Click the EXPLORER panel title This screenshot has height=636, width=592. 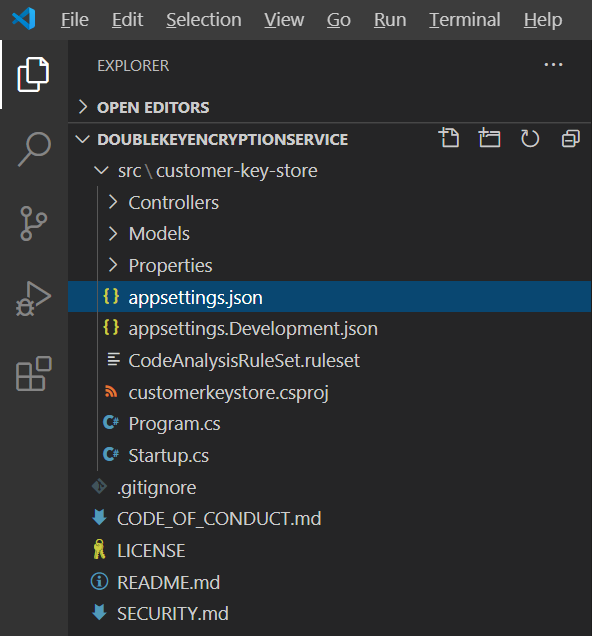133,65
